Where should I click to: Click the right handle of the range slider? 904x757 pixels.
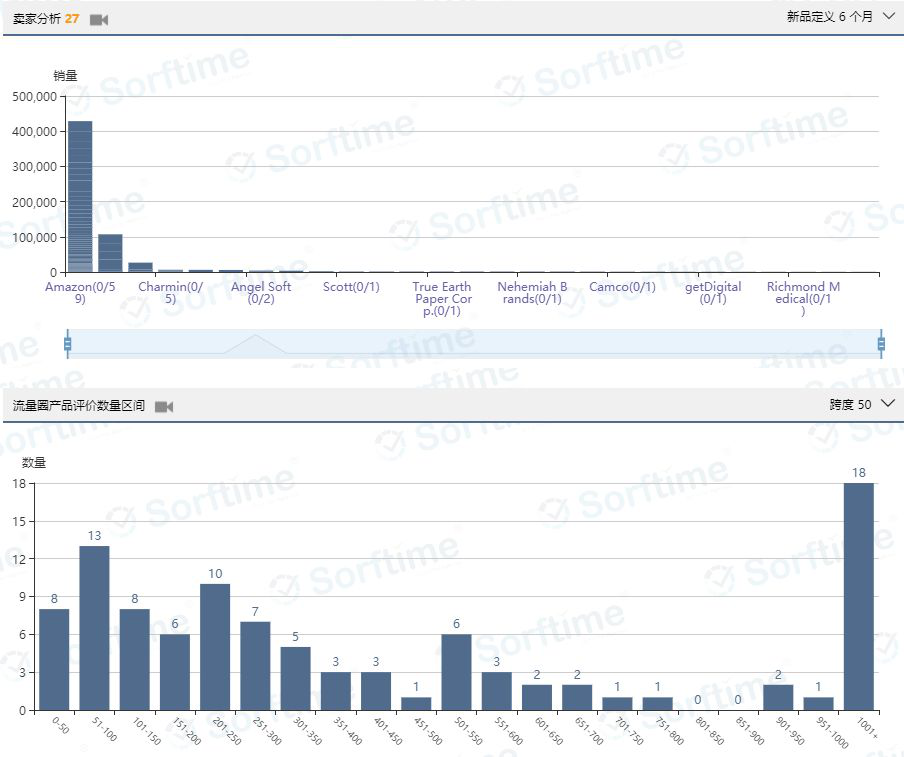[881, 344]
